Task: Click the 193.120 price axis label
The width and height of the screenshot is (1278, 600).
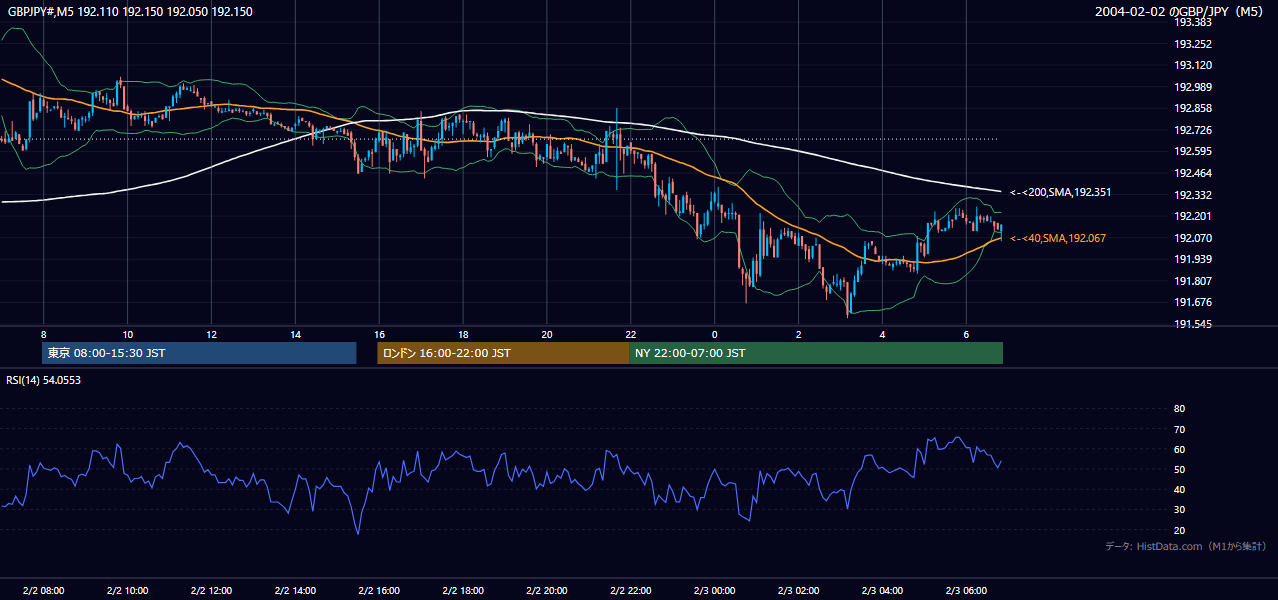Action: coord(1193,65)
